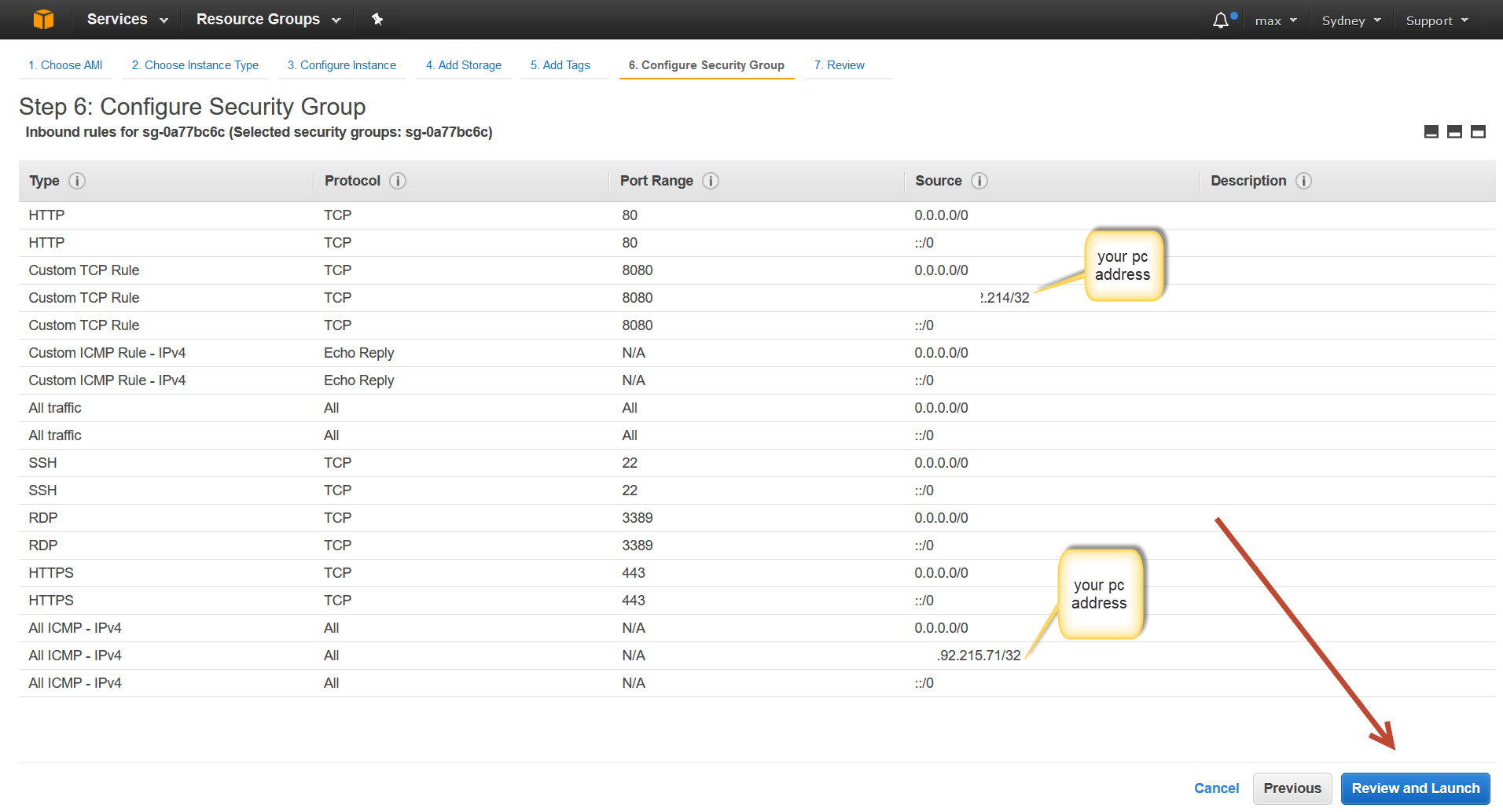The height and width of the screenshot is (812, 1503).
Task: Minimize panel using leftmost layout icon
Action: click(1431, 132)
